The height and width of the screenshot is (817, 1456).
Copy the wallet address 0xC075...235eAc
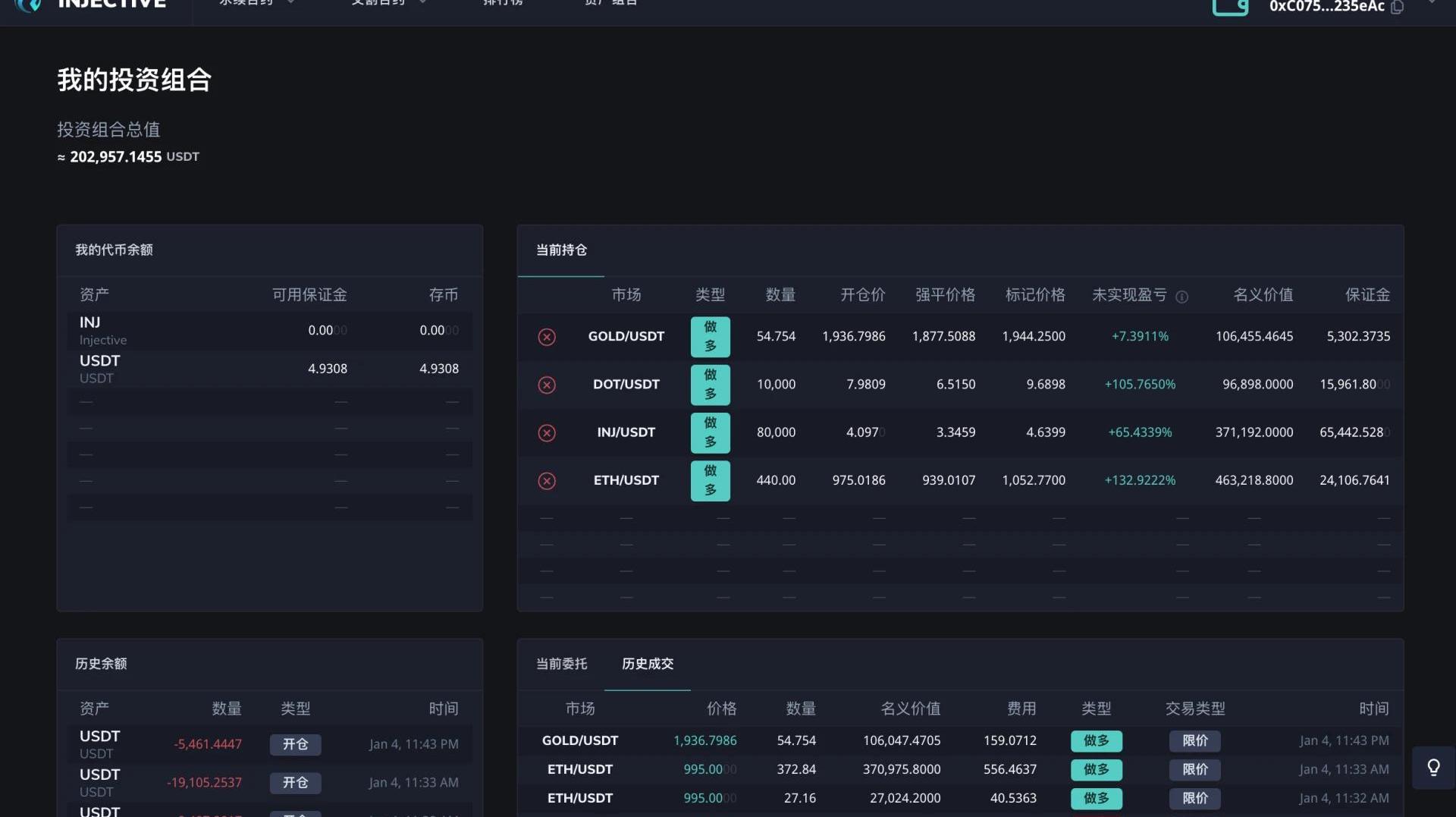click(1398, 7)
